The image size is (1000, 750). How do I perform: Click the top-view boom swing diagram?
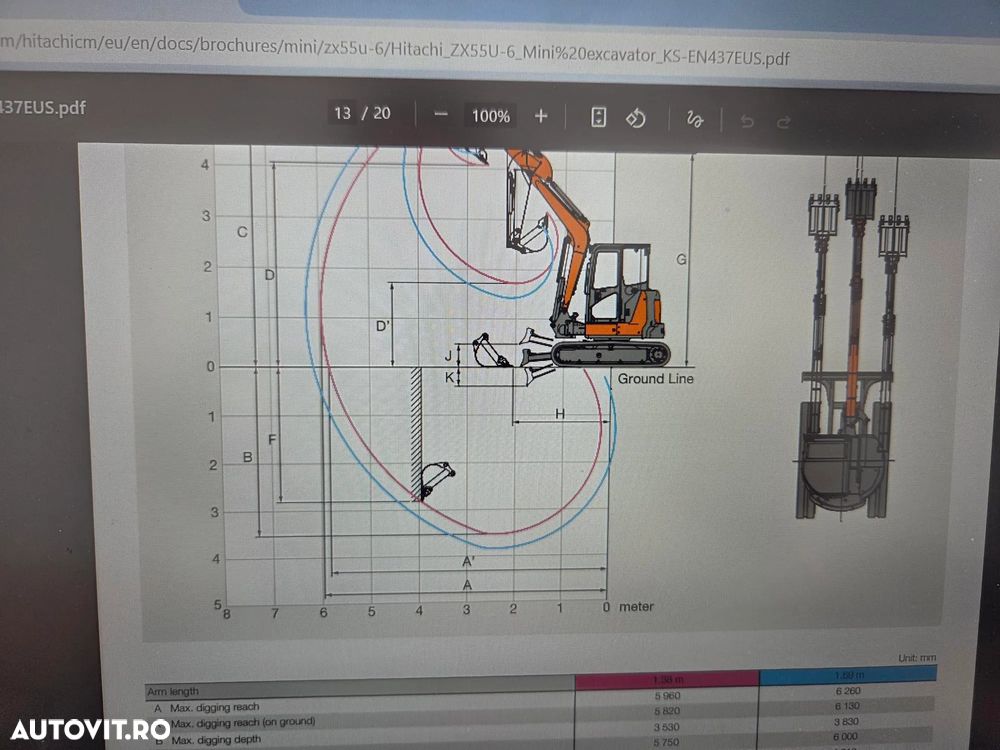[x=850, y=341]
